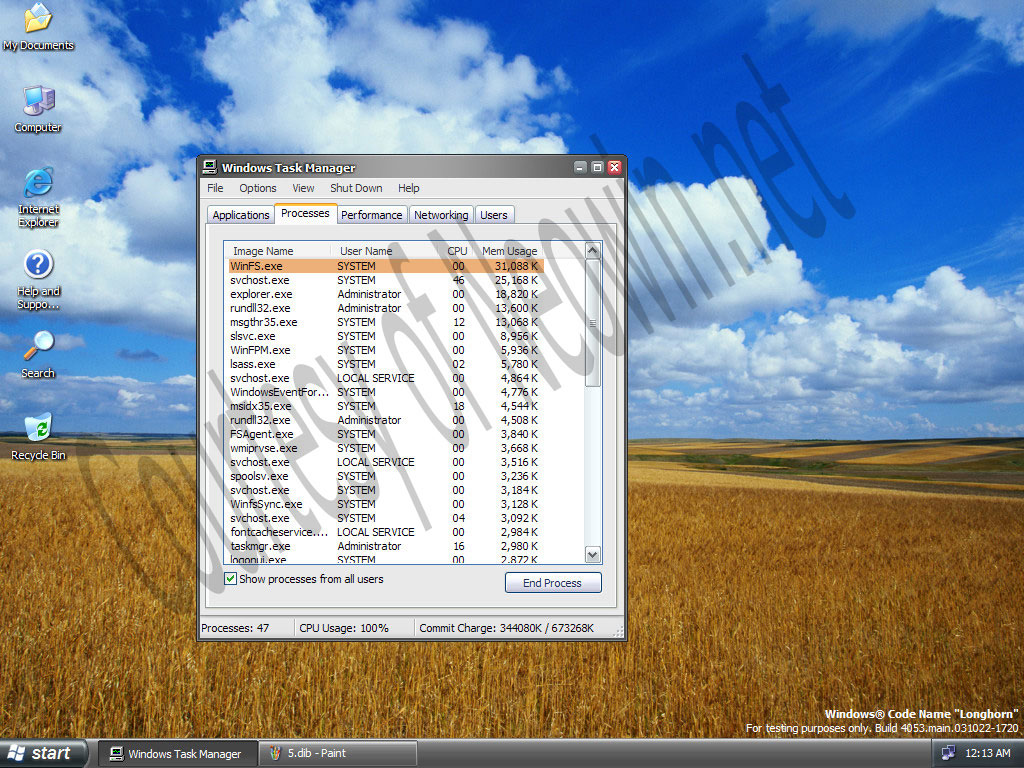
Task: Sort by the User Name column header
Action: coord(383,251)
